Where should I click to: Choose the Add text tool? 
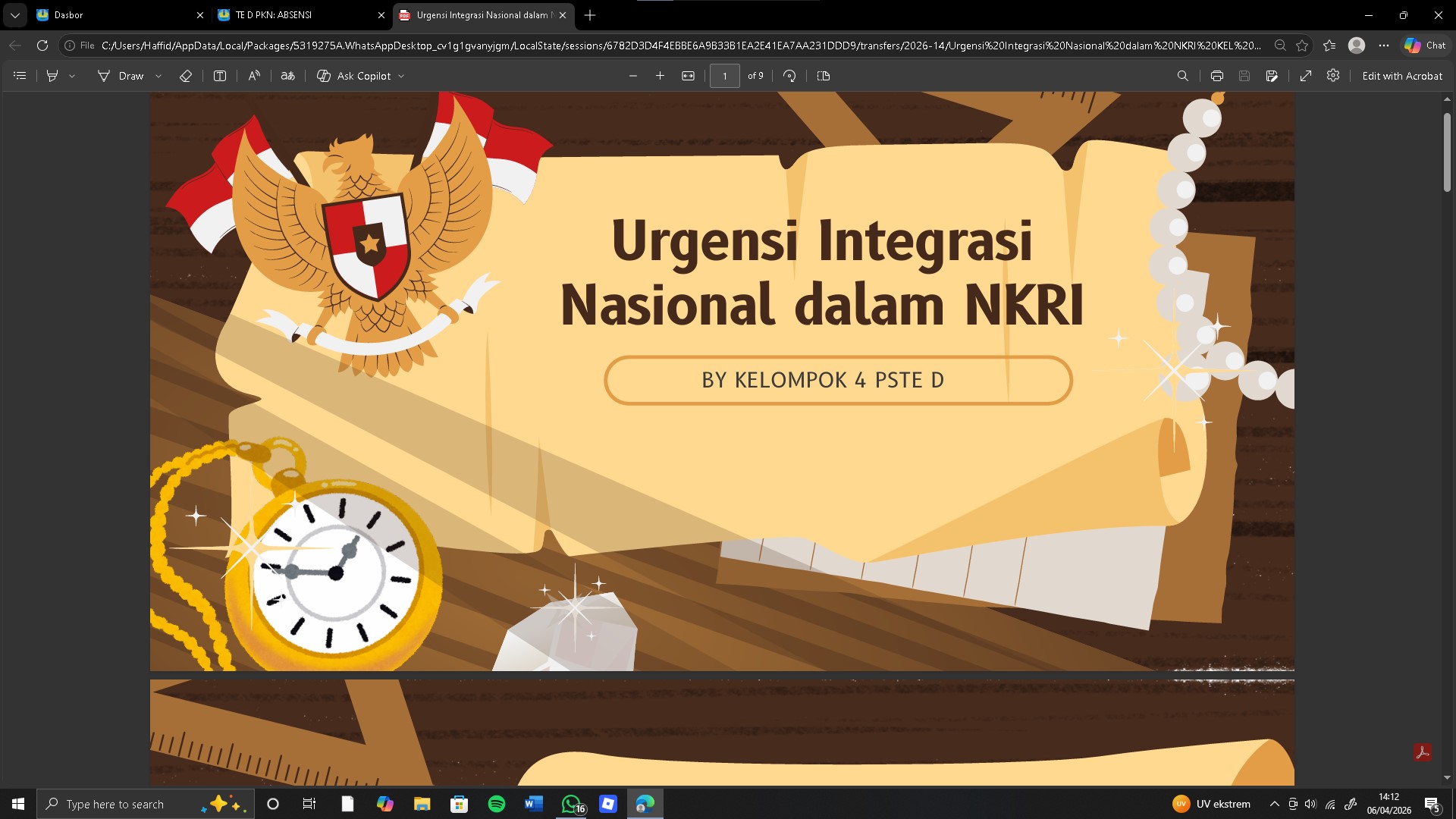220,76
